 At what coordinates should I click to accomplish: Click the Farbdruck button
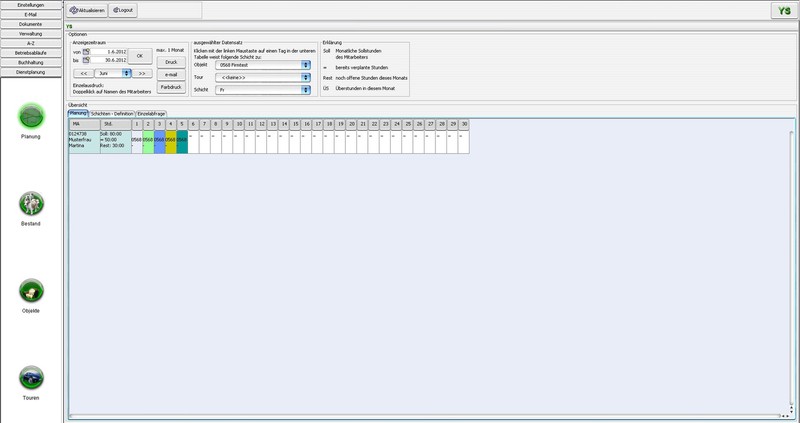171,87
